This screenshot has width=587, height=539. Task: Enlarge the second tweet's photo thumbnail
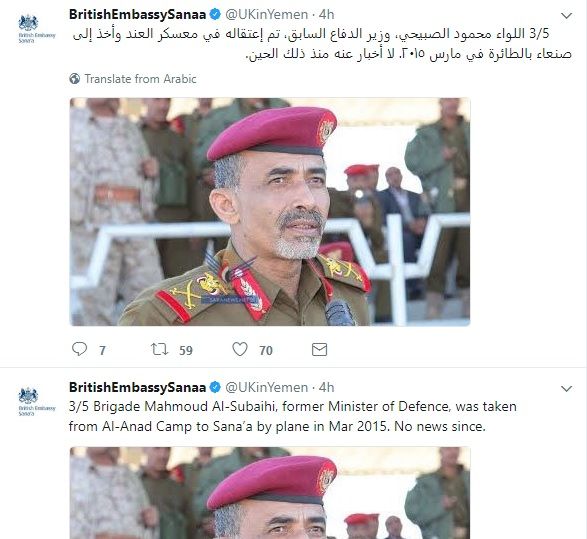tap(270, 493)
